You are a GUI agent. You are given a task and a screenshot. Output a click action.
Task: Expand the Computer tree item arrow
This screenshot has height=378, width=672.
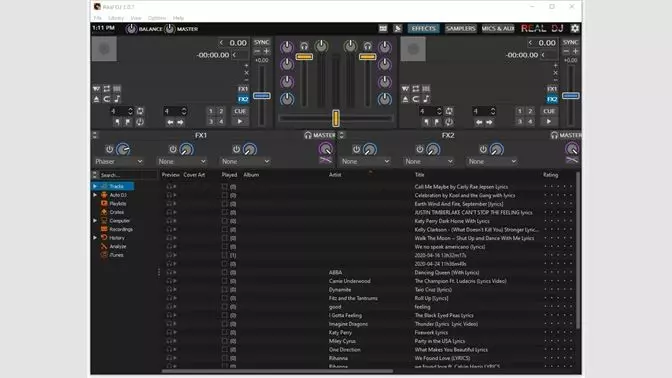95,221
